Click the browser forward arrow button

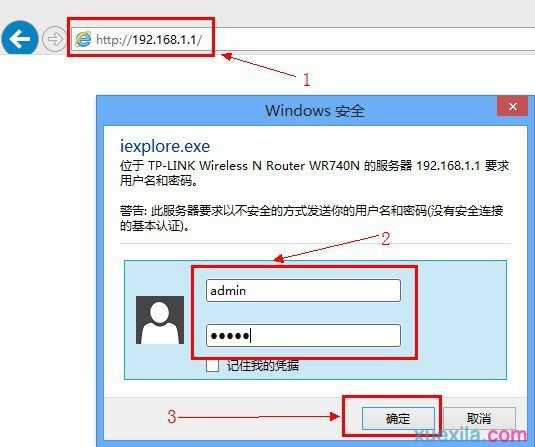coord(54,39)
